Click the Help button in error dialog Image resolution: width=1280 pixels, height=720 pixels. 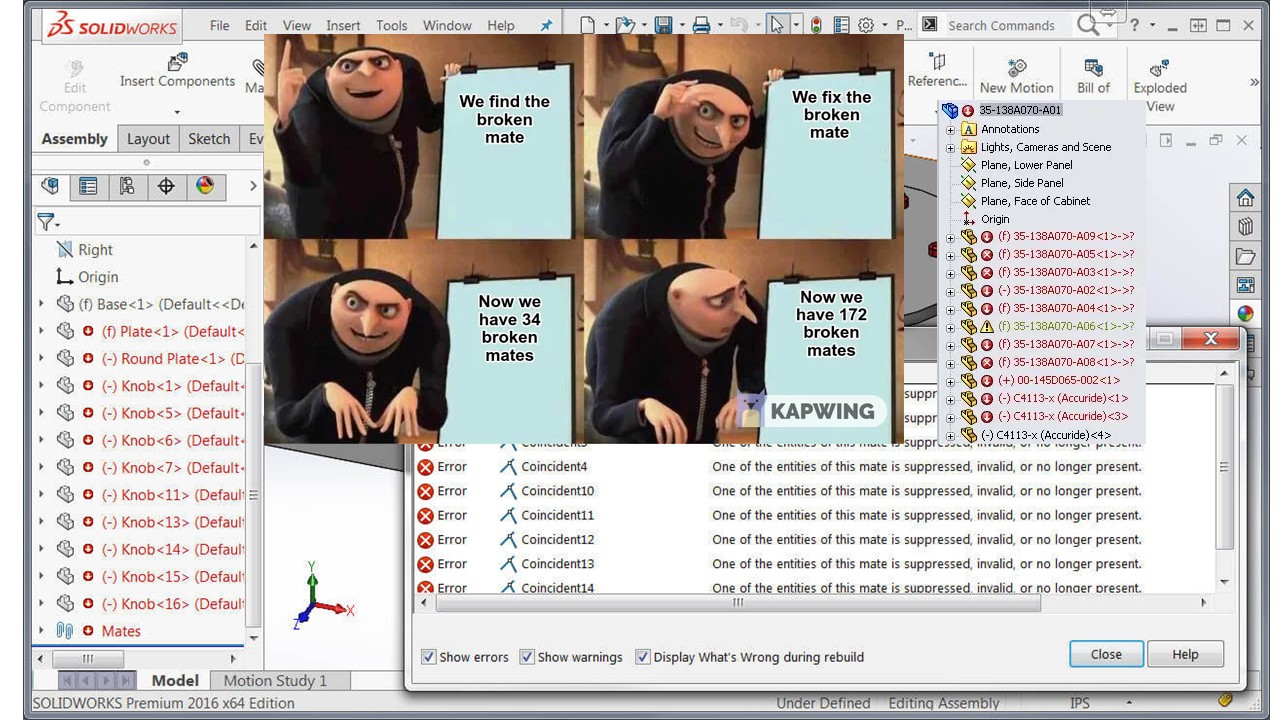1185,654
